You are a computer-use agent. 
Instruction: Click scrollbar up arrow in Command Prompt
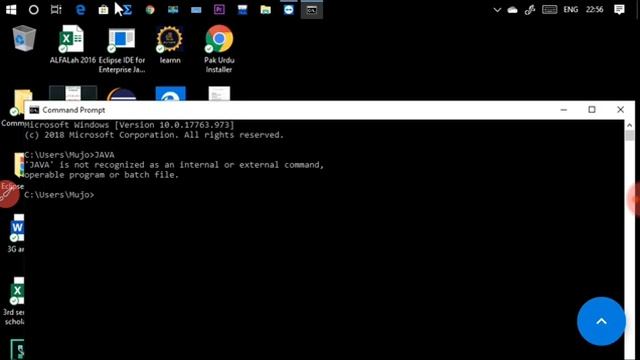[629, 125]
